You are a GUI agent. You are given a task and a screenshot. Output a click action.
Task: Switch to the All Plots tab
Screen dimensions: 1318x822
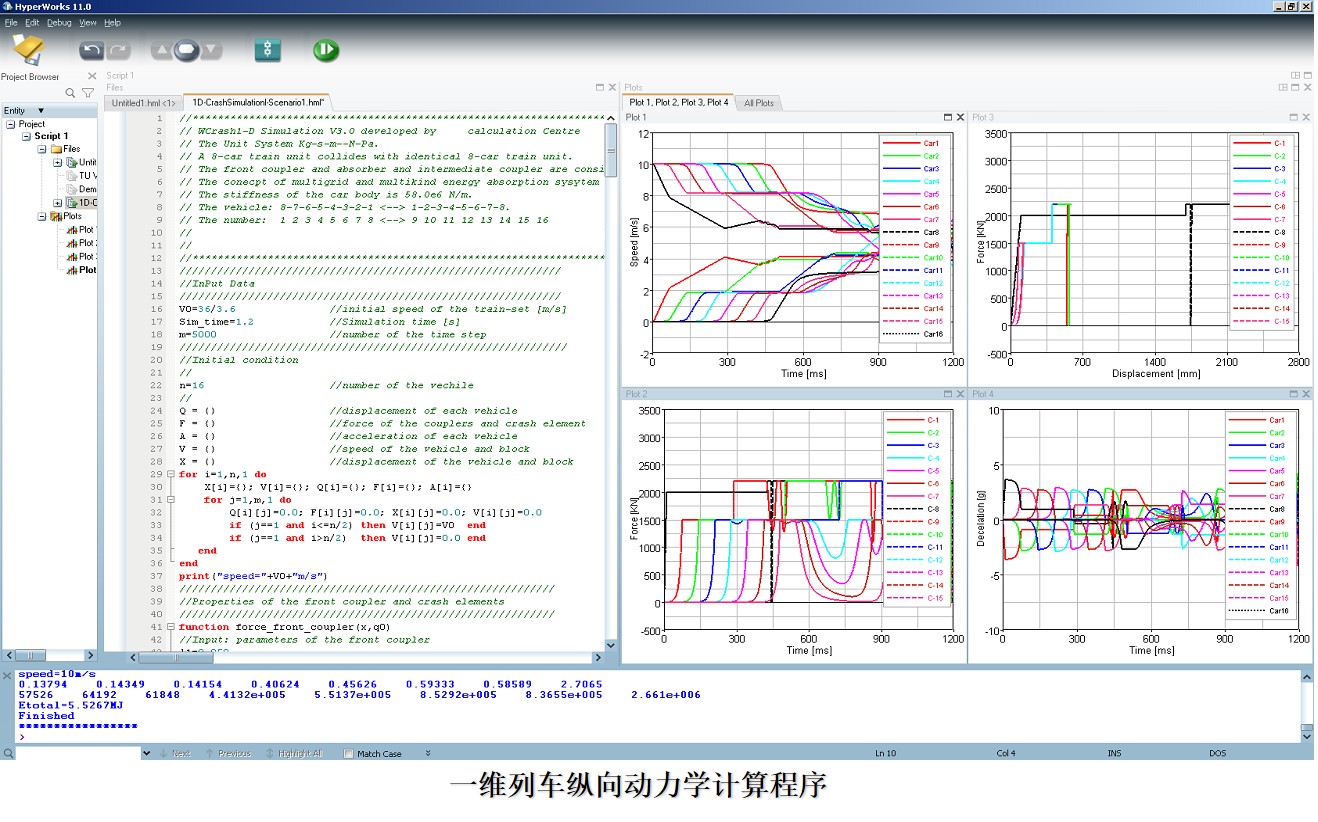click(x=759, y=103)
